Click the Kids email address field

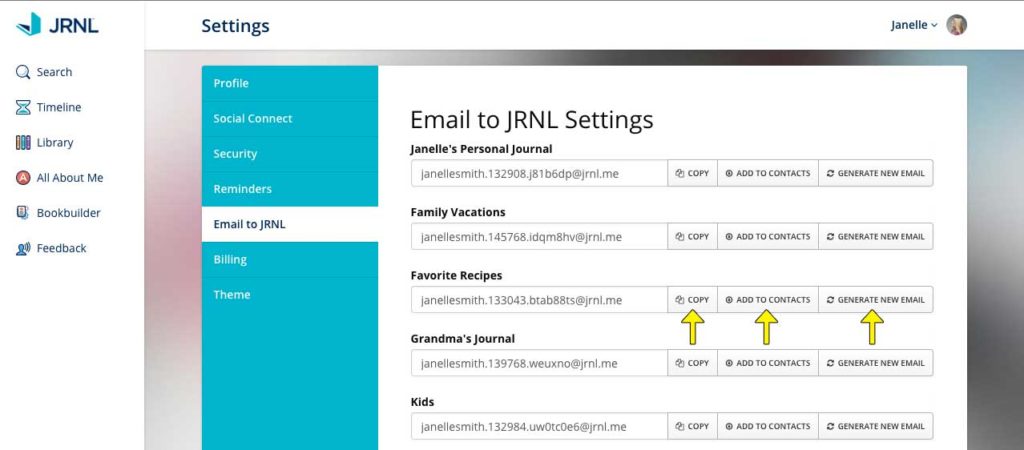click(539, 426)
